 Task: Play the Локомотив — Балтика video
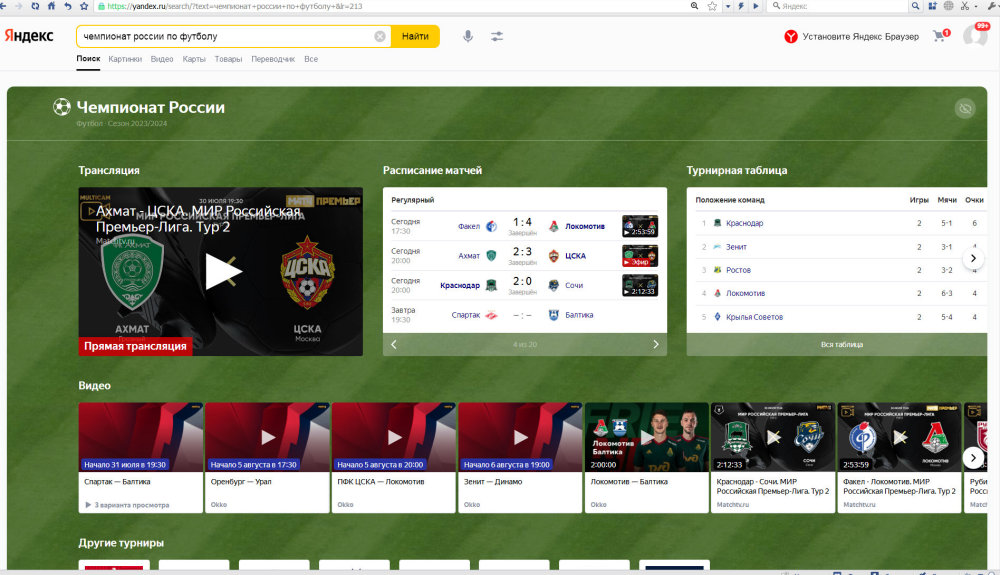[647, 437]
